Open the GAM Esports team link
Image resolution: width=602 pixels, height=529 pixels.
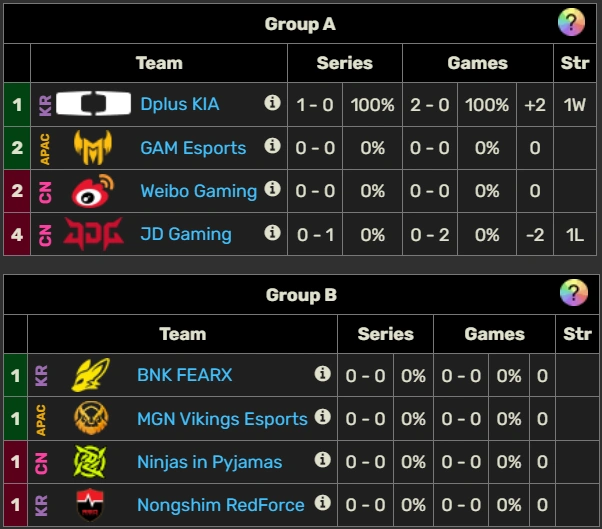(x=193, y=148)
